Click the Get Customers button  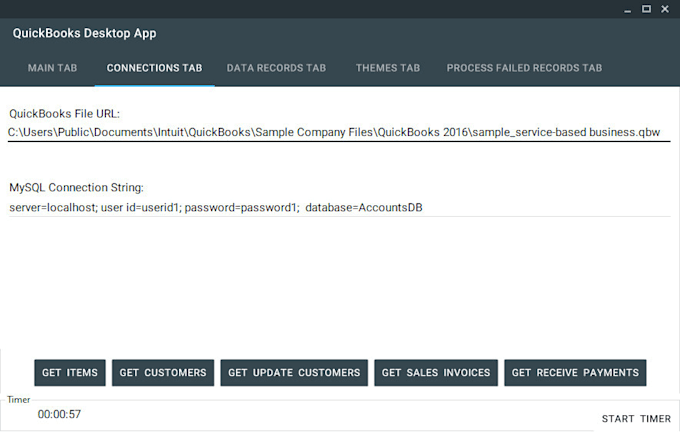[x=163, y=373]
